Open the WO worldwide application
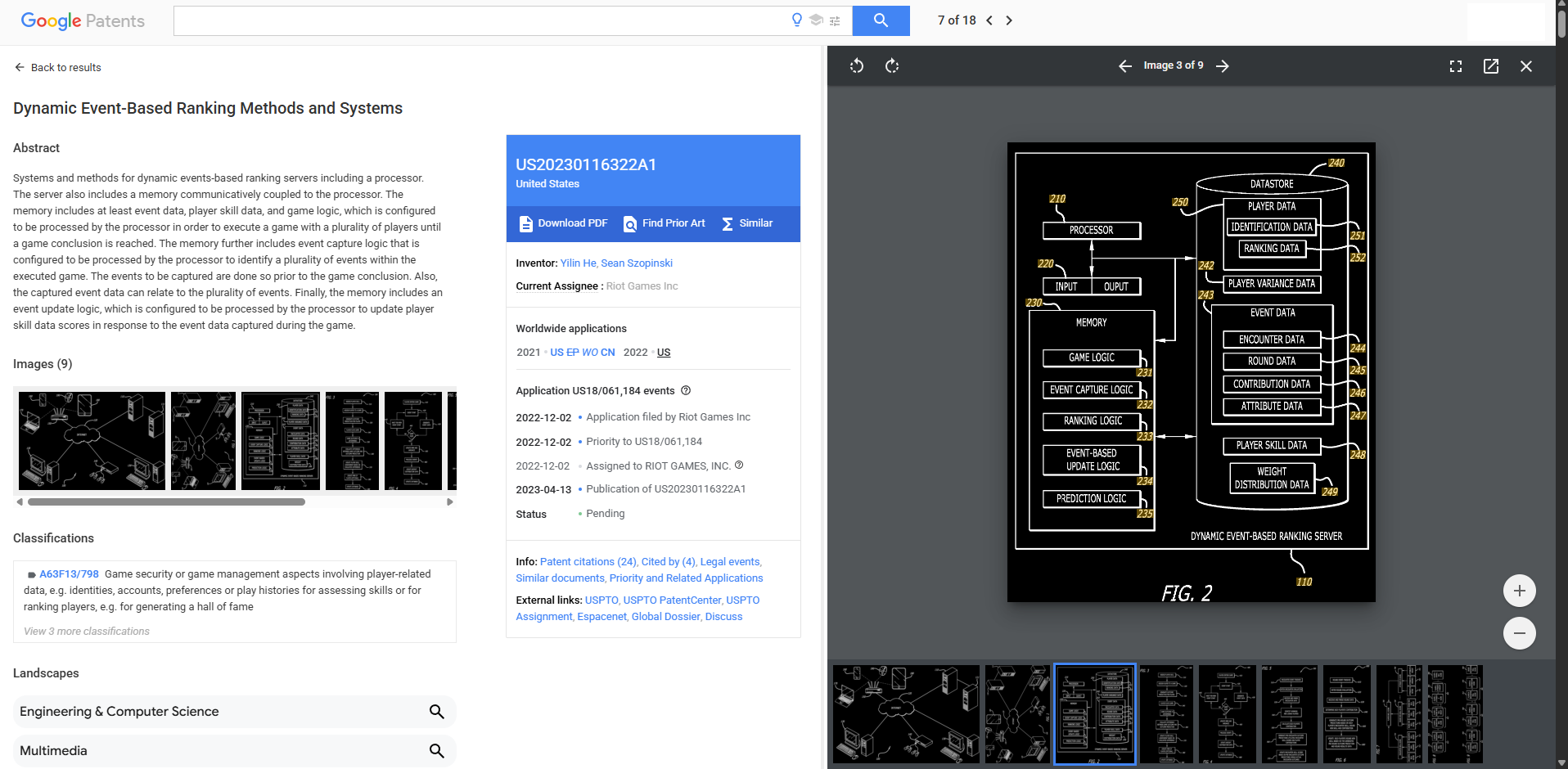The height and width of the screenshot is (769, 1568). [590, 353]
